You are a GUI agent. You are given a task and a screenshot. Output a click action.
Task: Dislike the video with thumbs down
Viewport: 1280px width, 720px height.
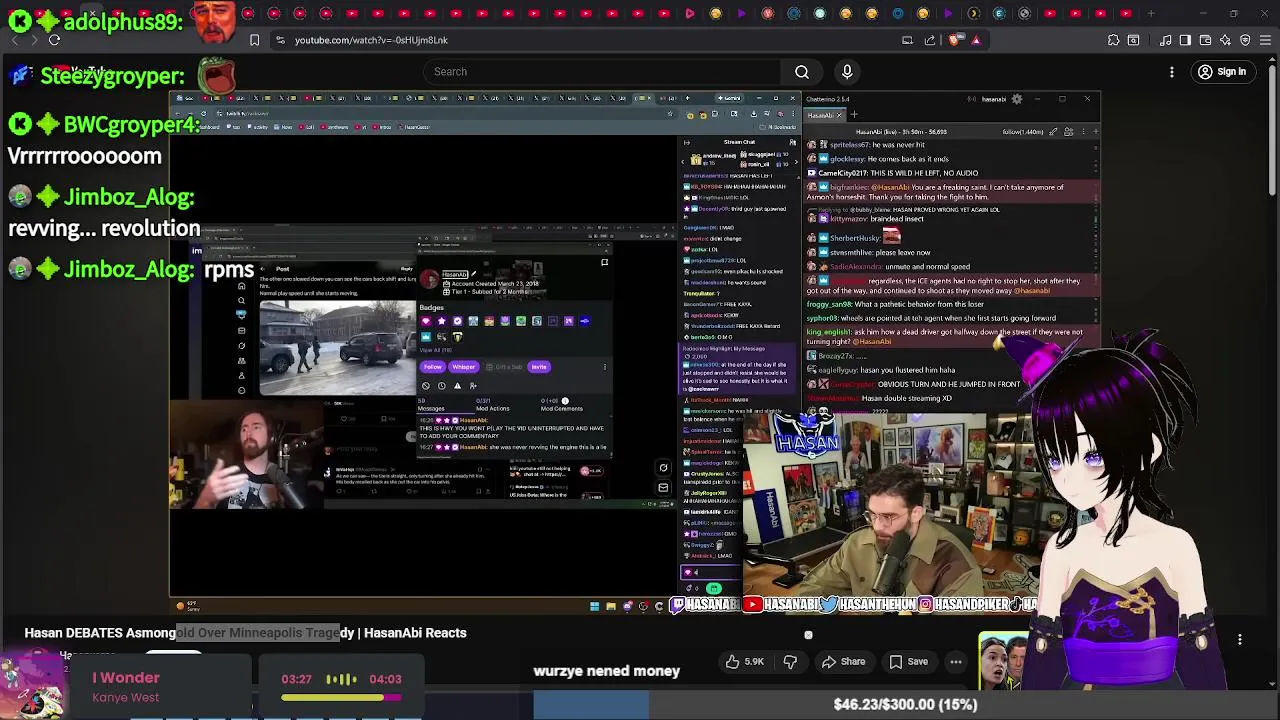(790, 662)
